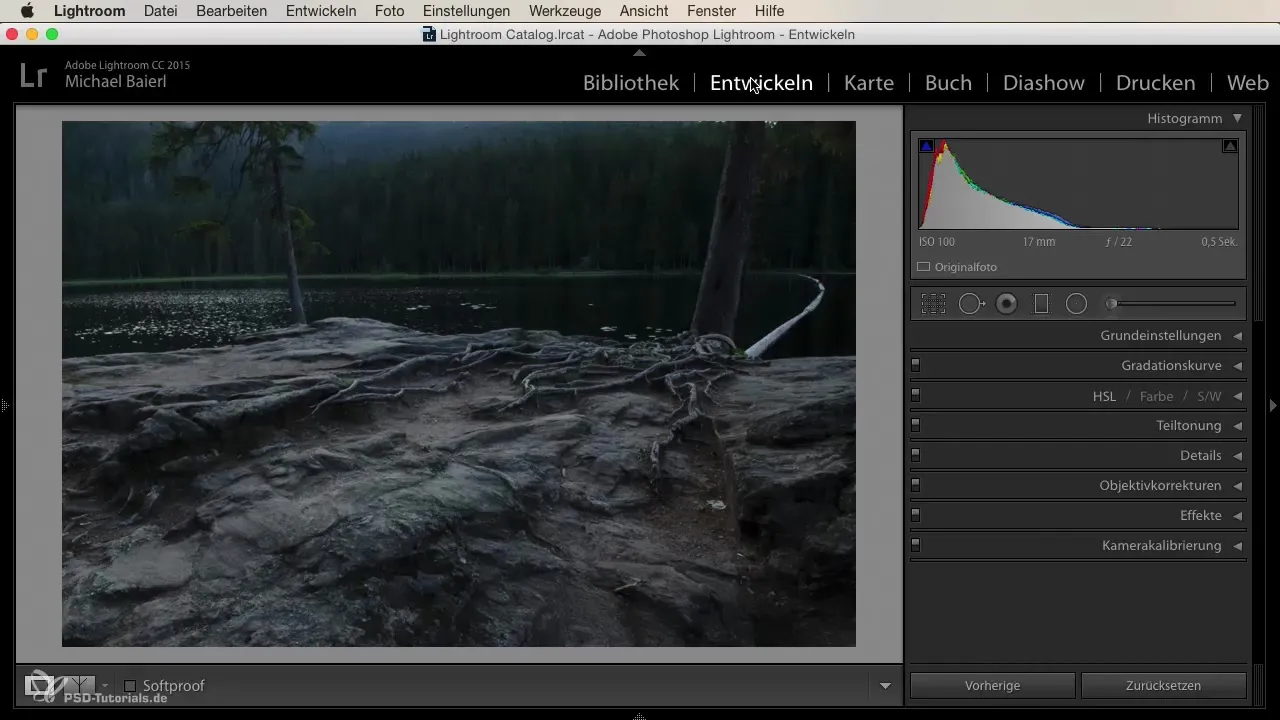Toggle highlight clipping indicator in histogram
This screenshot has width=1280, height=720.
pos(1230,146)
